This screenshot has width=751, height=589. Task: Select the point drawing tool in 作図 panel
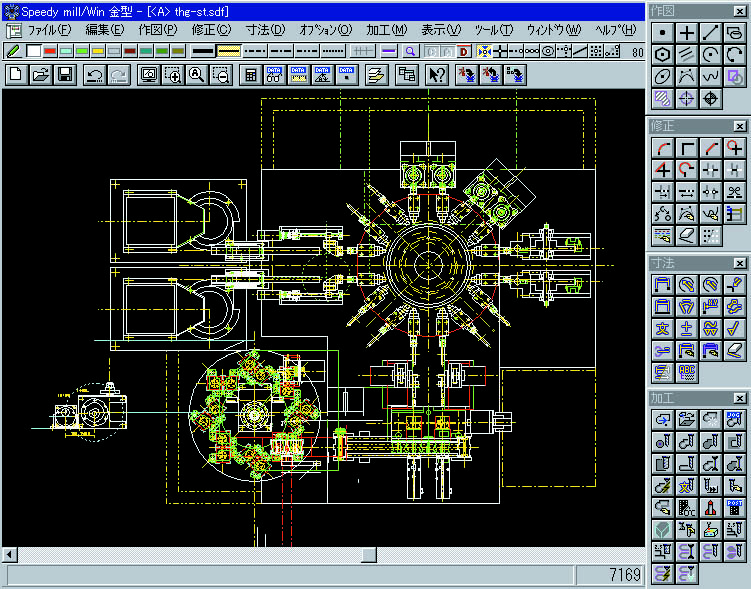tap(662, 33)
